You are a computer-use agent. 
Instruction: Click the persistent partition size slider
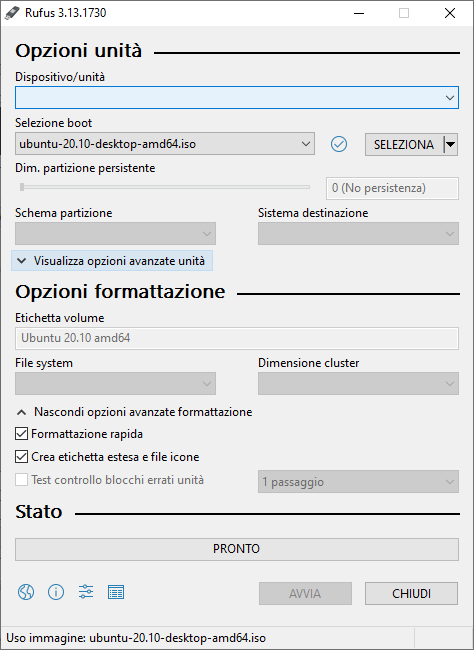pyautogui.click(x=165, y=187)
